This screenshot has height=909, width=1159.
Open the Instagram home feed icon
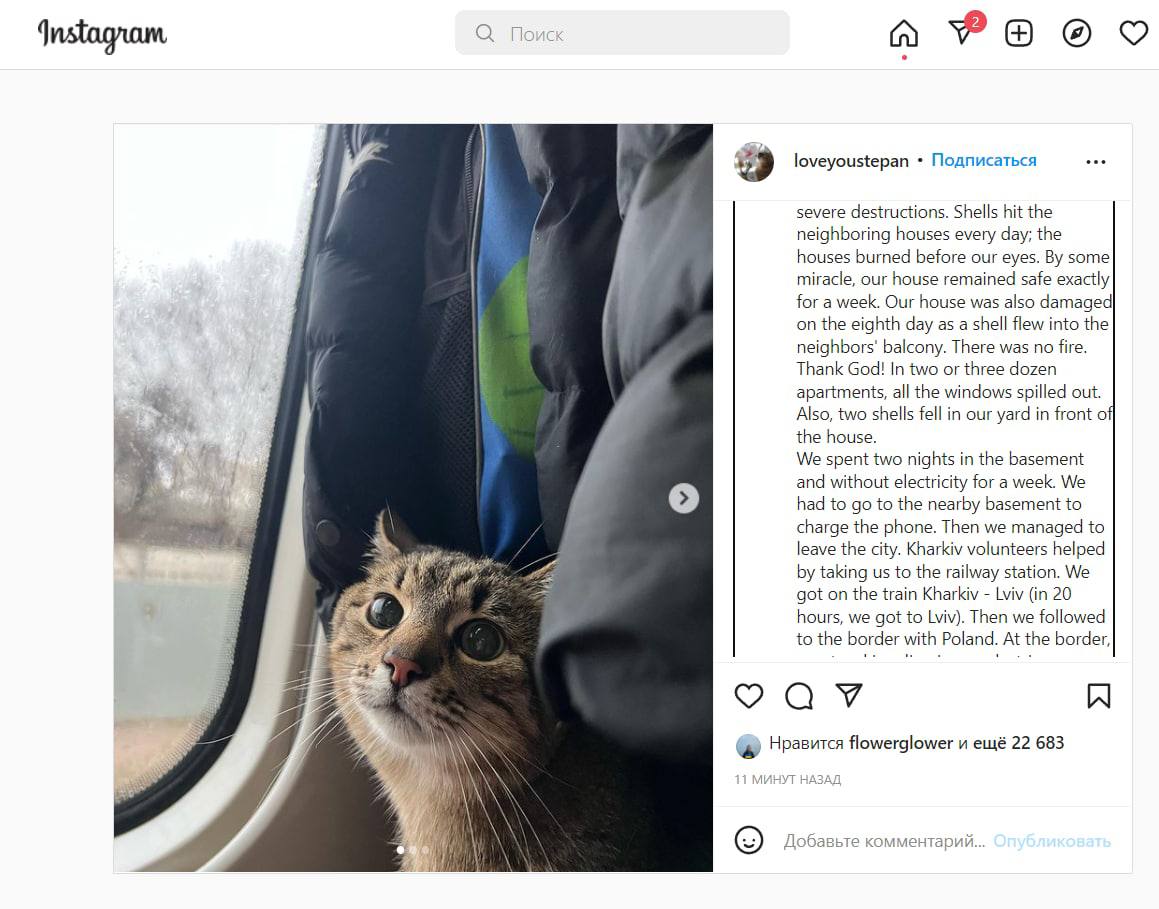(903, 34)
